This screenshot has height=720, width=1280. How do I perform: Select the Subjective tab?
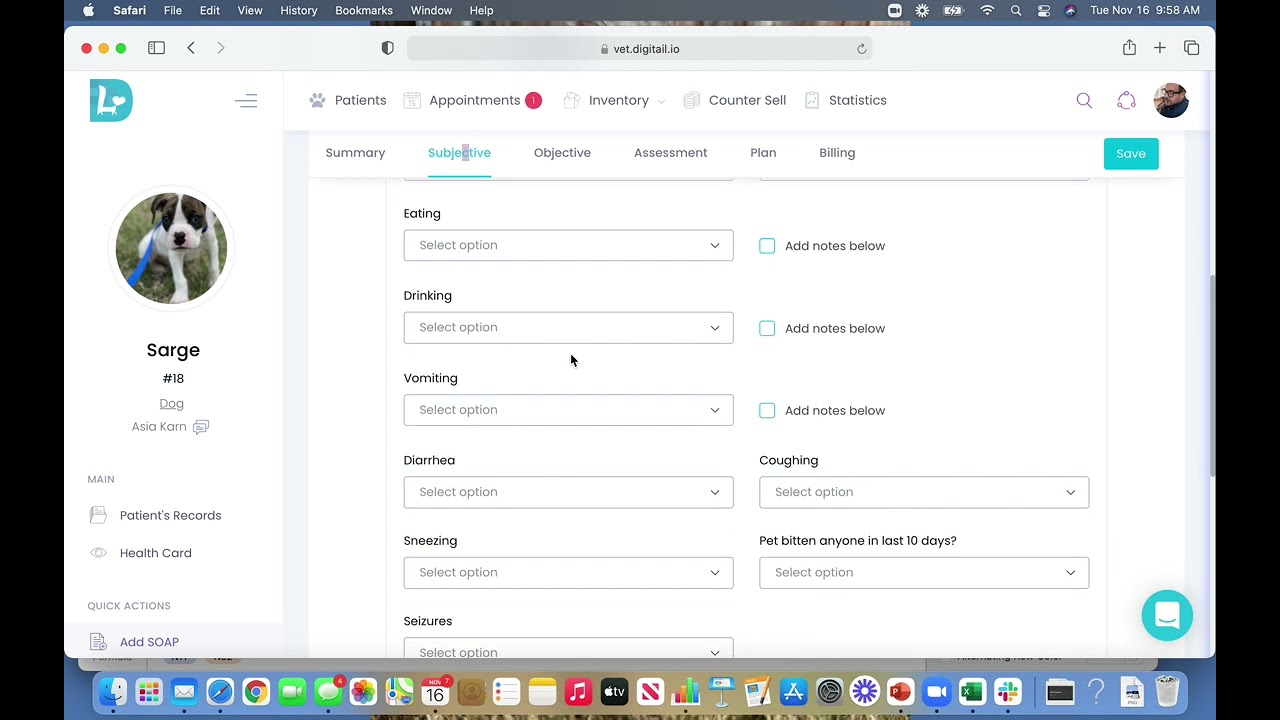click(459, 153)
